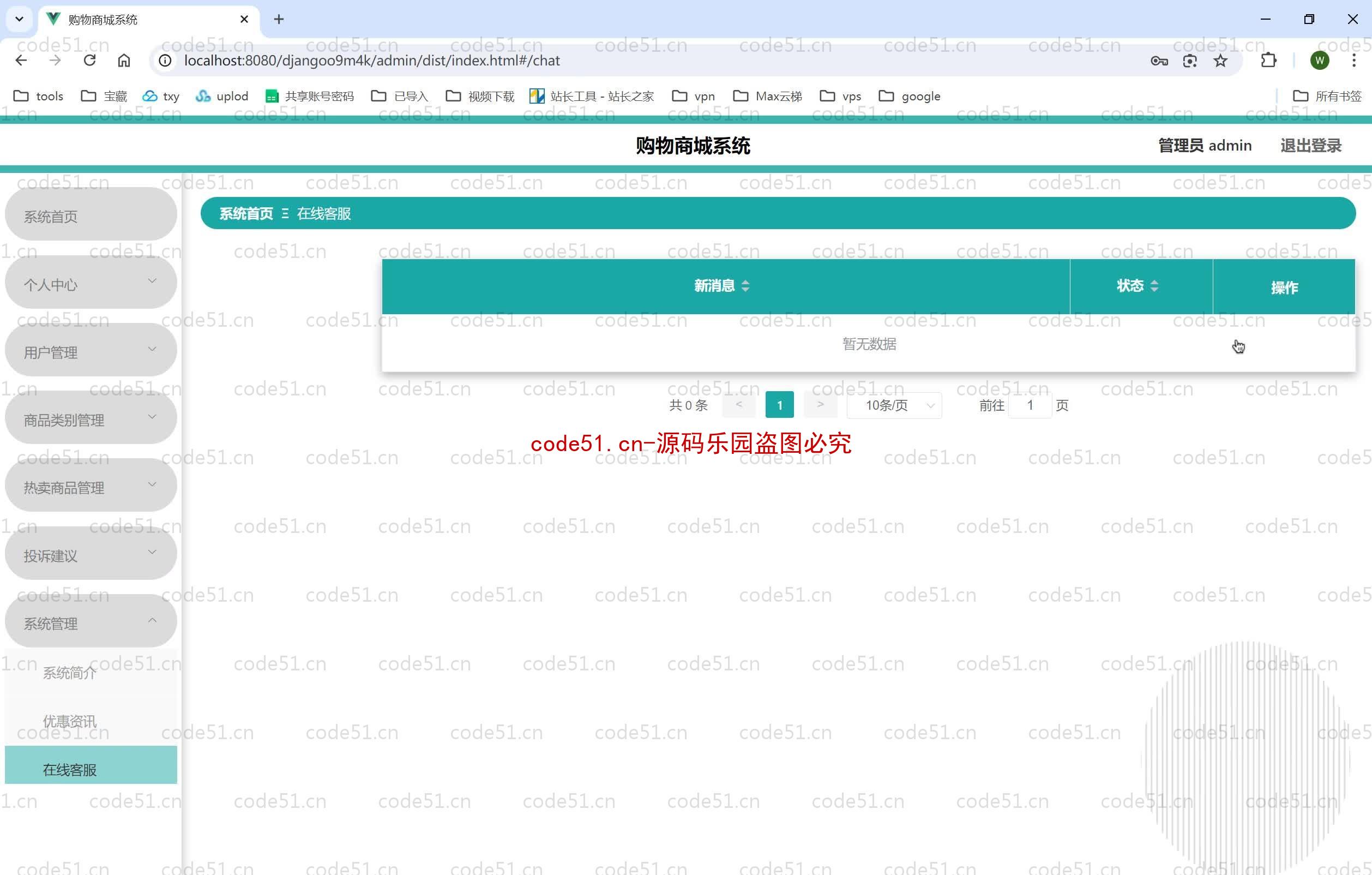Open the saved passwords key icon
Image resolution: width=1372 pixels, height=875 pixels.
coord(1159,61)
